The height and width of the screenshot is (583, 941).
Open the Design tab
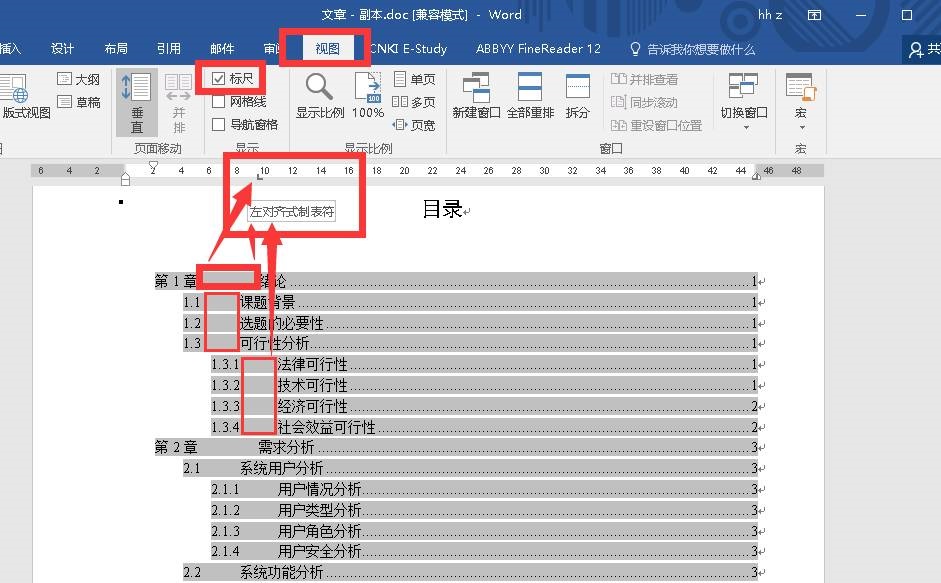[62, 49]
